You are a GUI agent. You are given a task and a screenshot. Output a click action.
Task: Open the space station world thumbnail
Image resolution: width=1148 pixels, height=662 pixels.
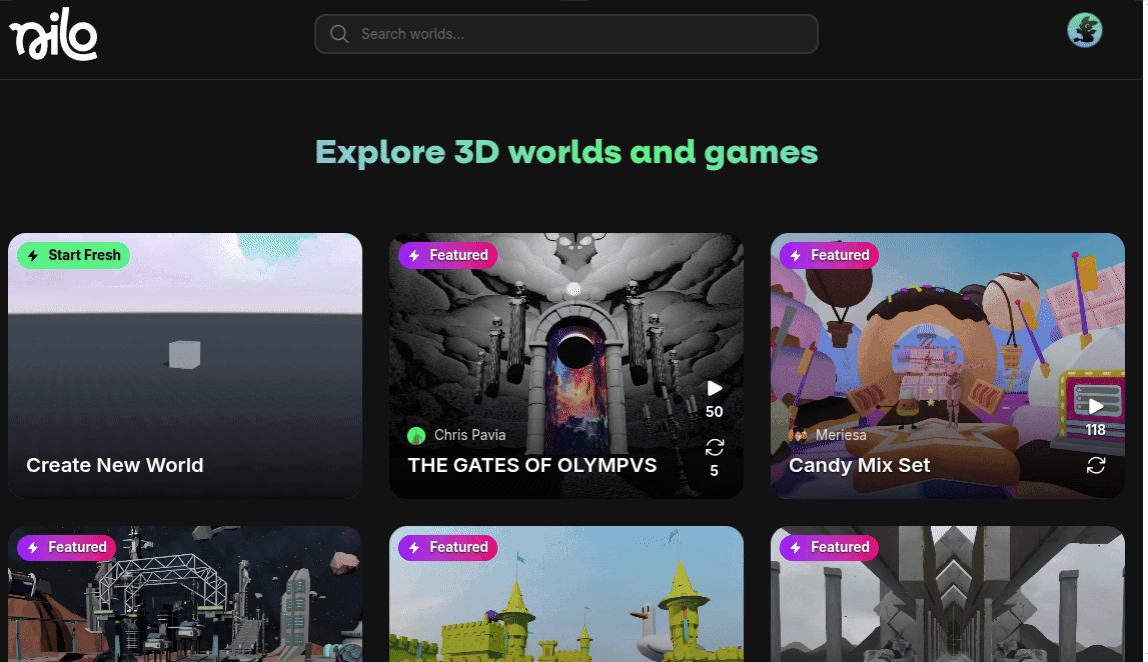click(x=185, y=594)
